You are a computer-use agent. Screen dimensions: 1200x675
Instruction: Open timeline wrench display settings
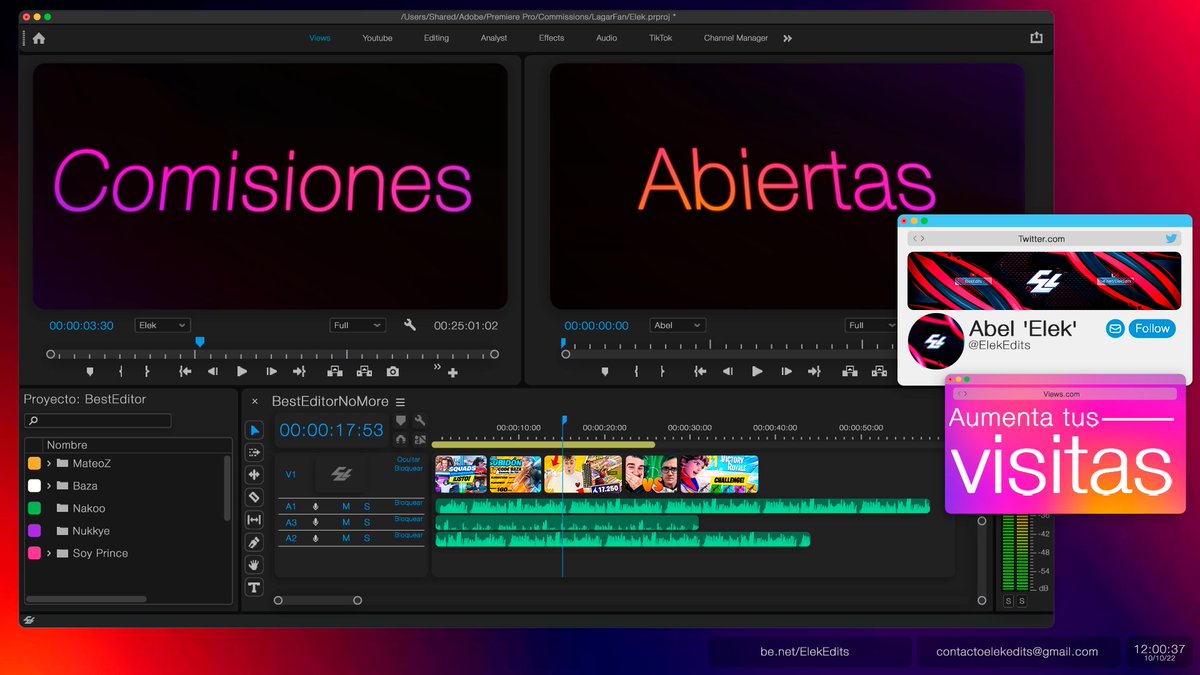(x=420, y=421)
